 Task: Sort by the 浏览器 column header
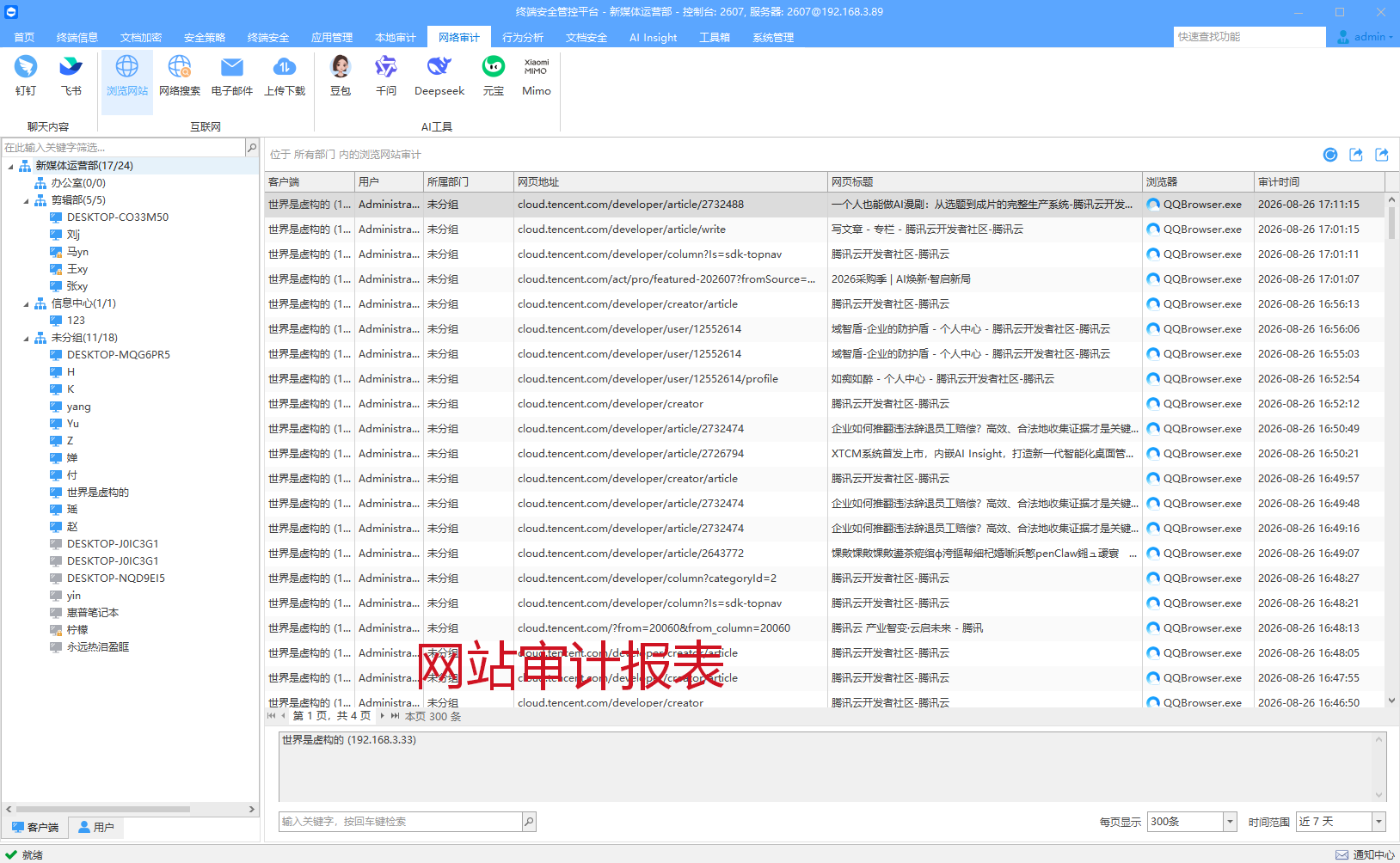click(x=1198, y=182)
